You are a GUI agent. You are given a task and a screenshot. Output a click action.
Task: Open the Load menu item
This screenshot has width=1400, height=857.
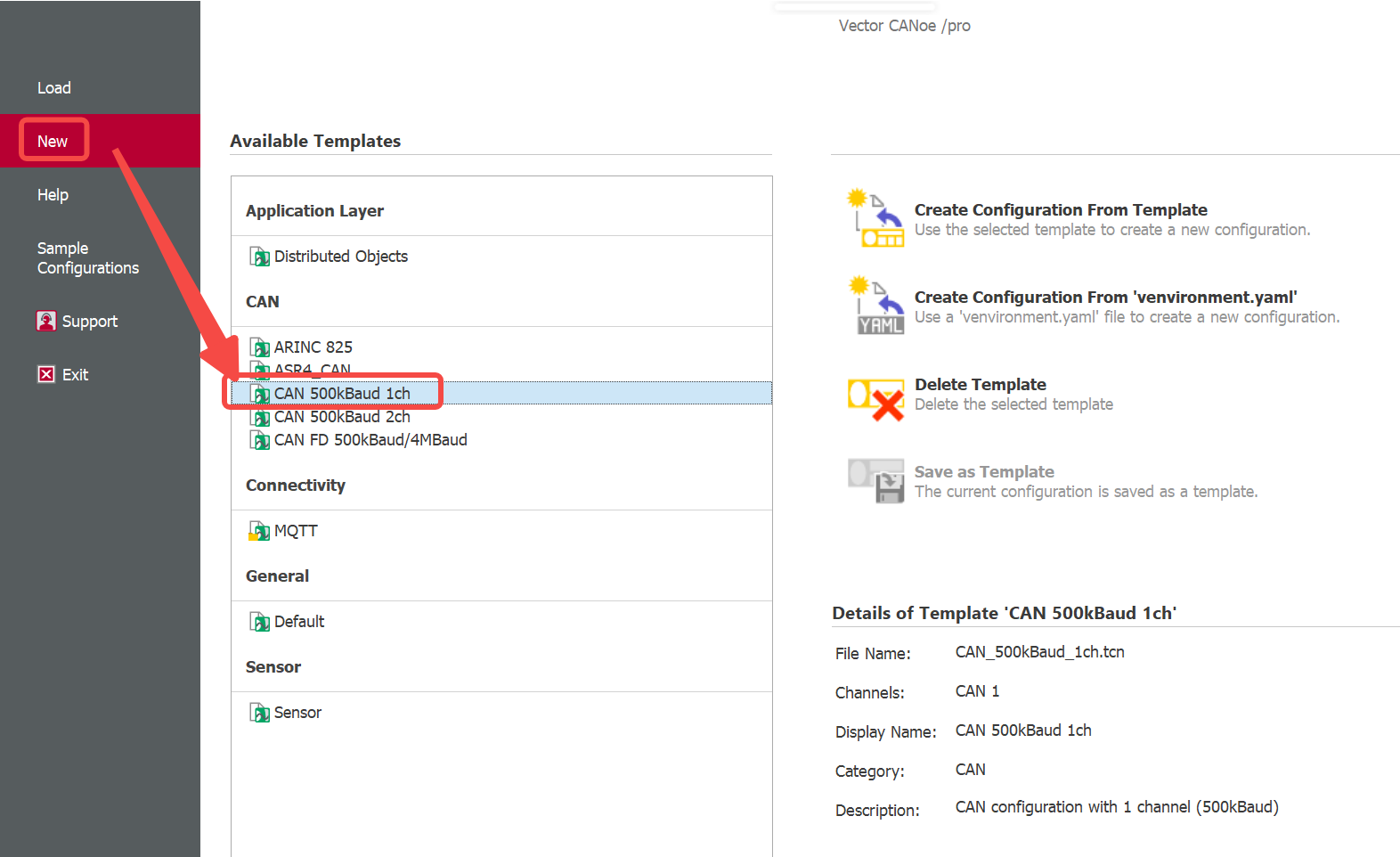pos(54,88)
